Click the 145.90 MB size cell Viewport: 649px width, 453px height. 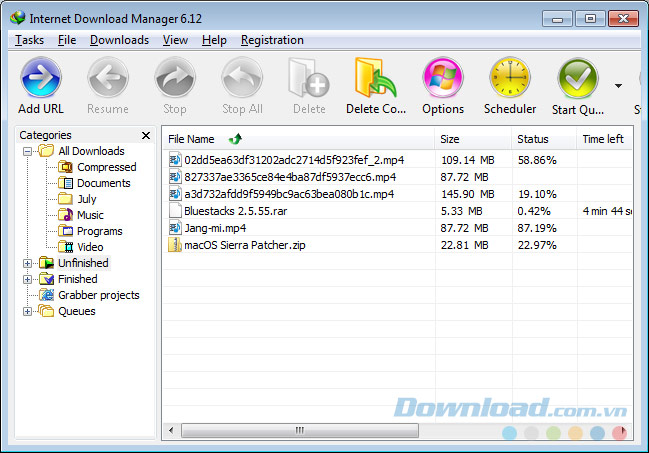[x=468, y=194]
